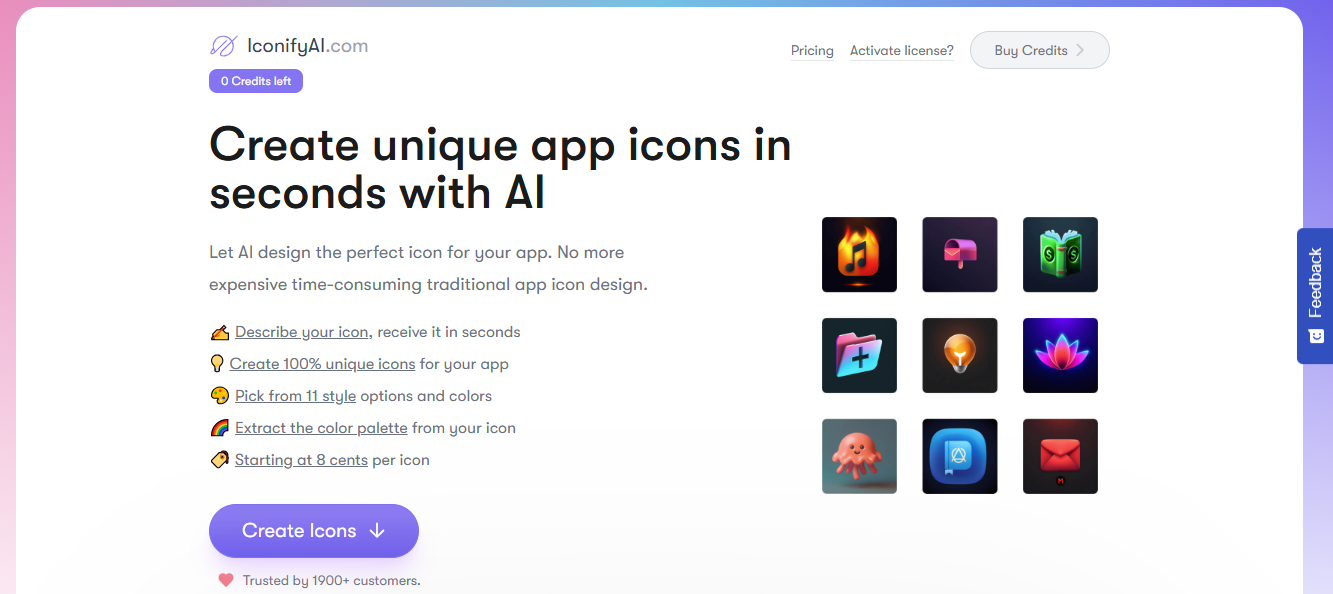Screen dimensions: 1333x594
Task: Click the Buy Credits button
Action: [x=1040, y=50]
